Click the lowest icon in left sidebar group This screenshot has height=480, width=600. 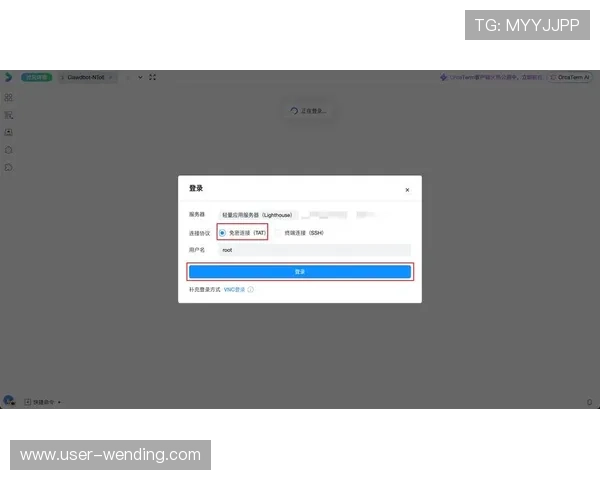coord(9,166)
